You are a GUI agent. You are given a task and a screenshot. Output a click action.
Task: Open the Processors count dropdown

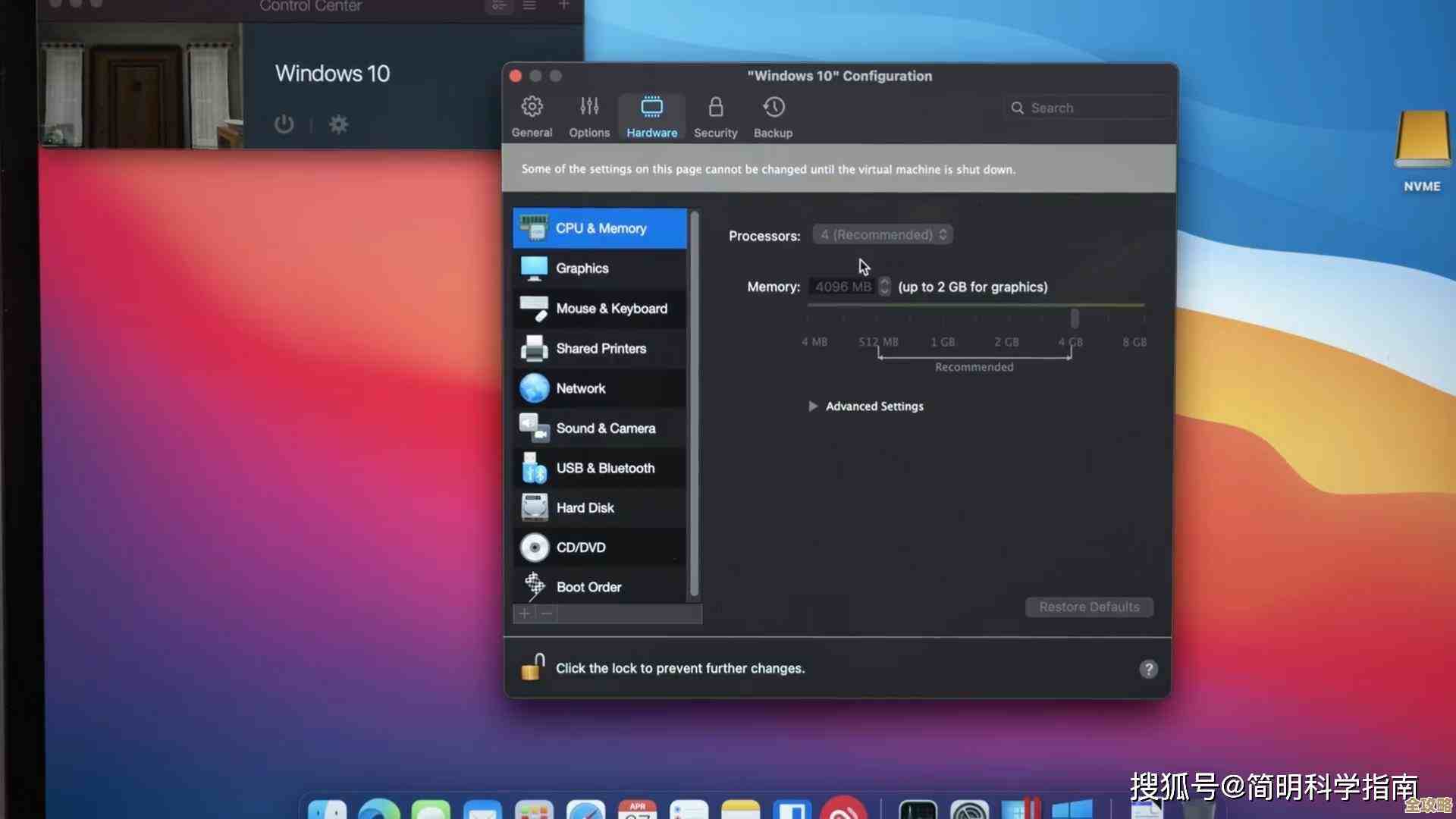[882, 234]
